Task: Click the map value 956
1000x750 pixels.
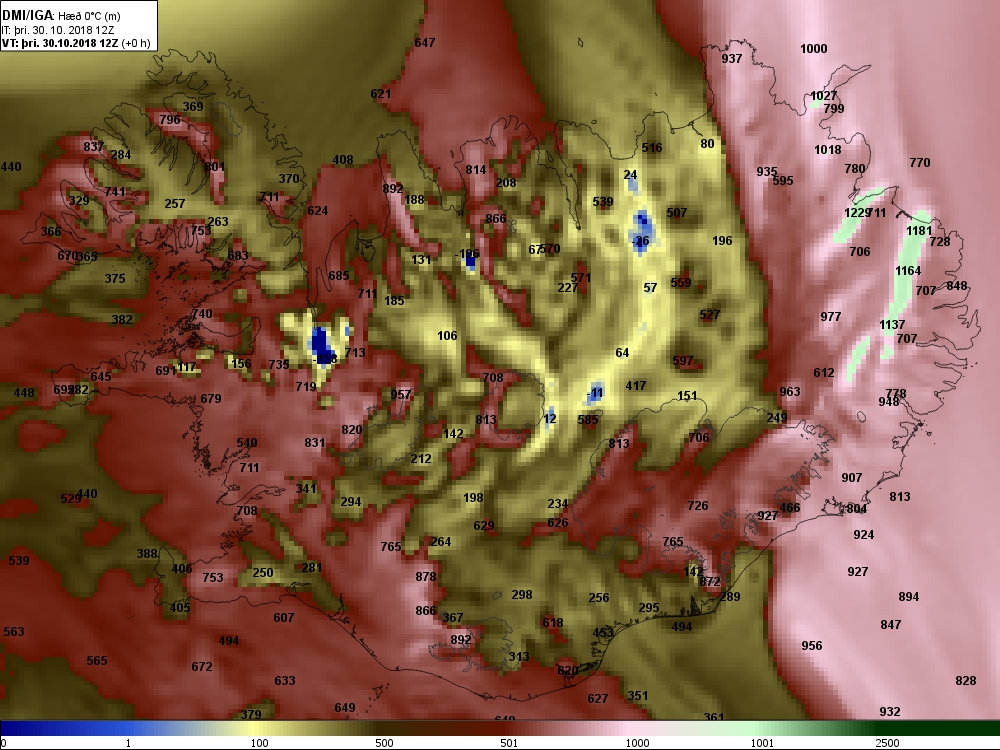Action: tap(811, 646)
